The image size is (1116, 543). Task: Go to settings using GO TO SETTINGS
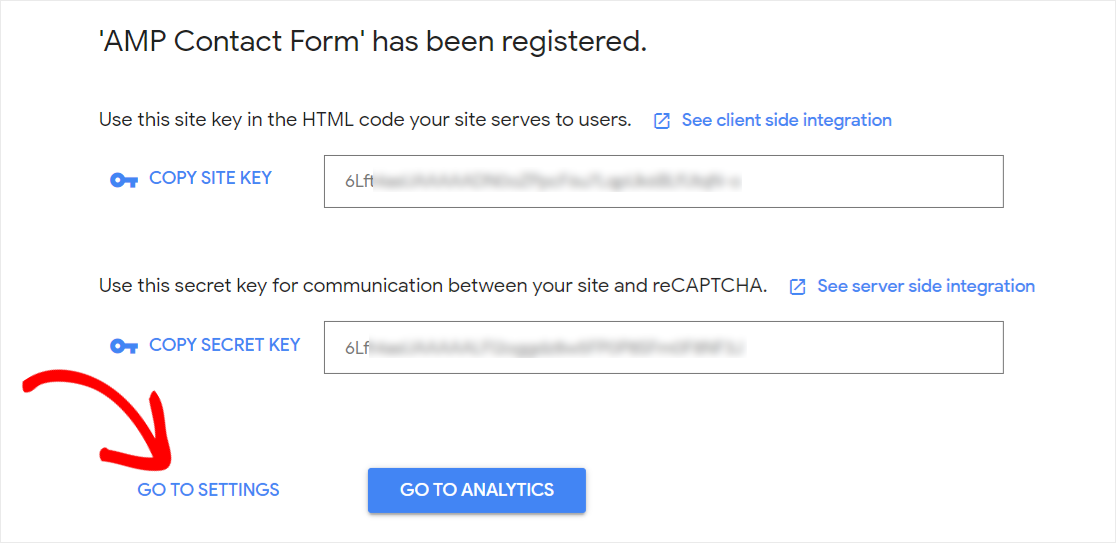tap(209, 490)
